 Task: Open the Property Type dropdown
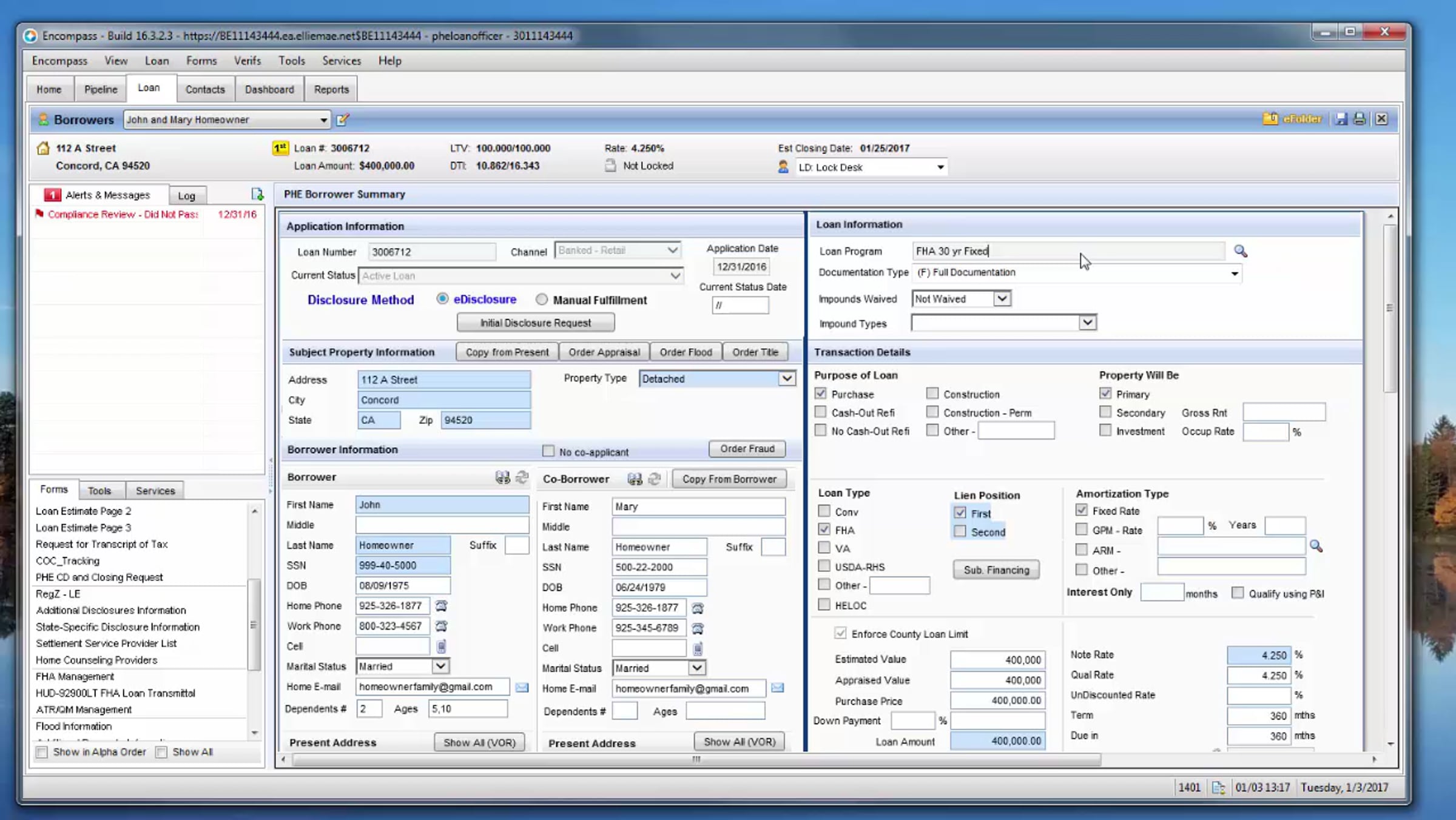[x=787, y=378]
